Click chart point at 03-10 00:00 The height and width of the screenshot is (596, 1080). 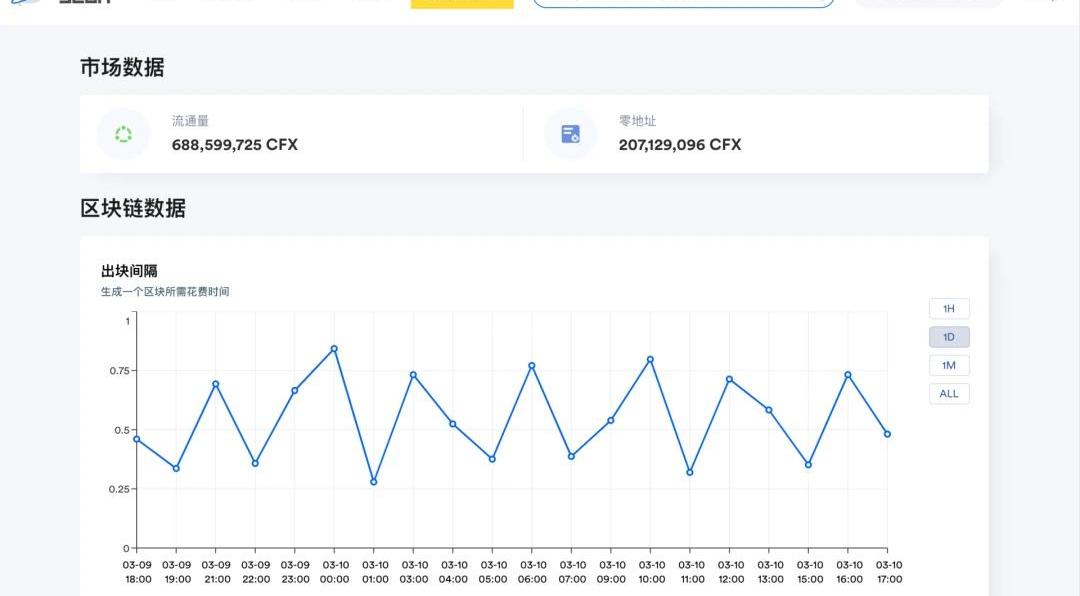[x=334, y=349]
